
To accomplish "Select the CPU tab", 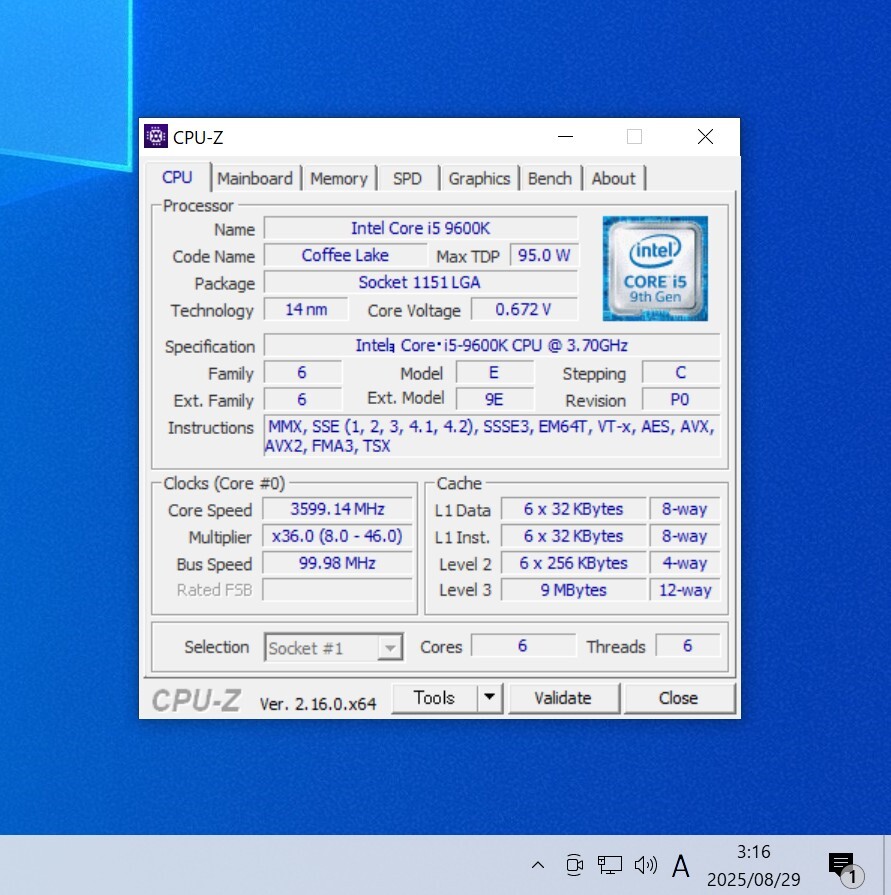I will [x=177, y=178].
